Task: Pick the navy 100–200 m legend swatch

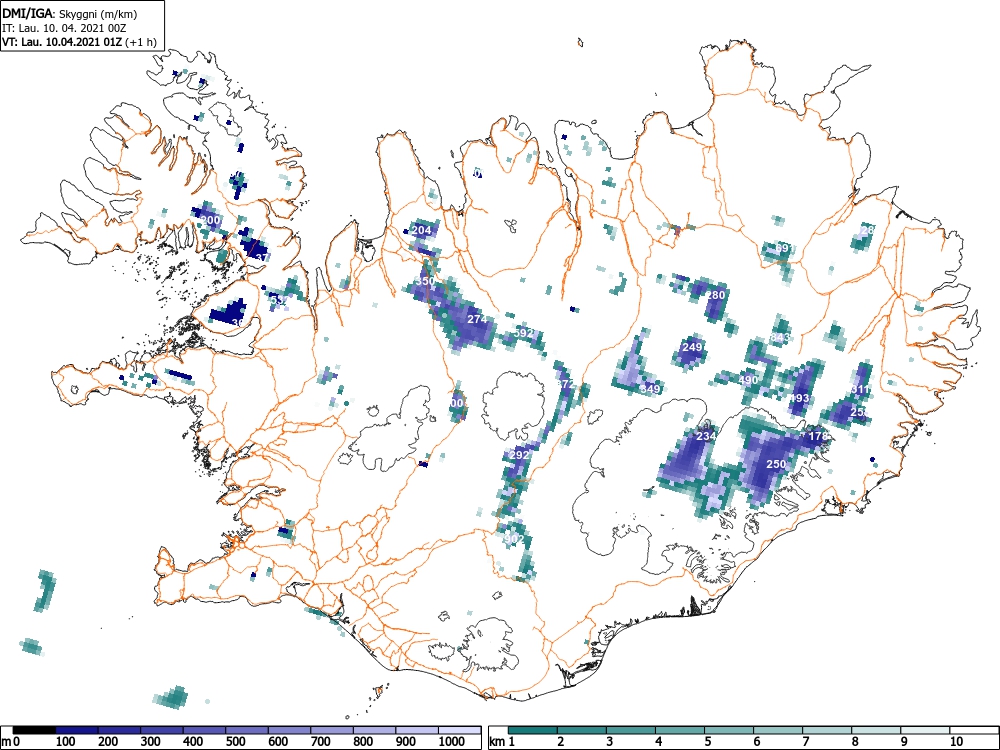Action: click(x=77, y=730)
